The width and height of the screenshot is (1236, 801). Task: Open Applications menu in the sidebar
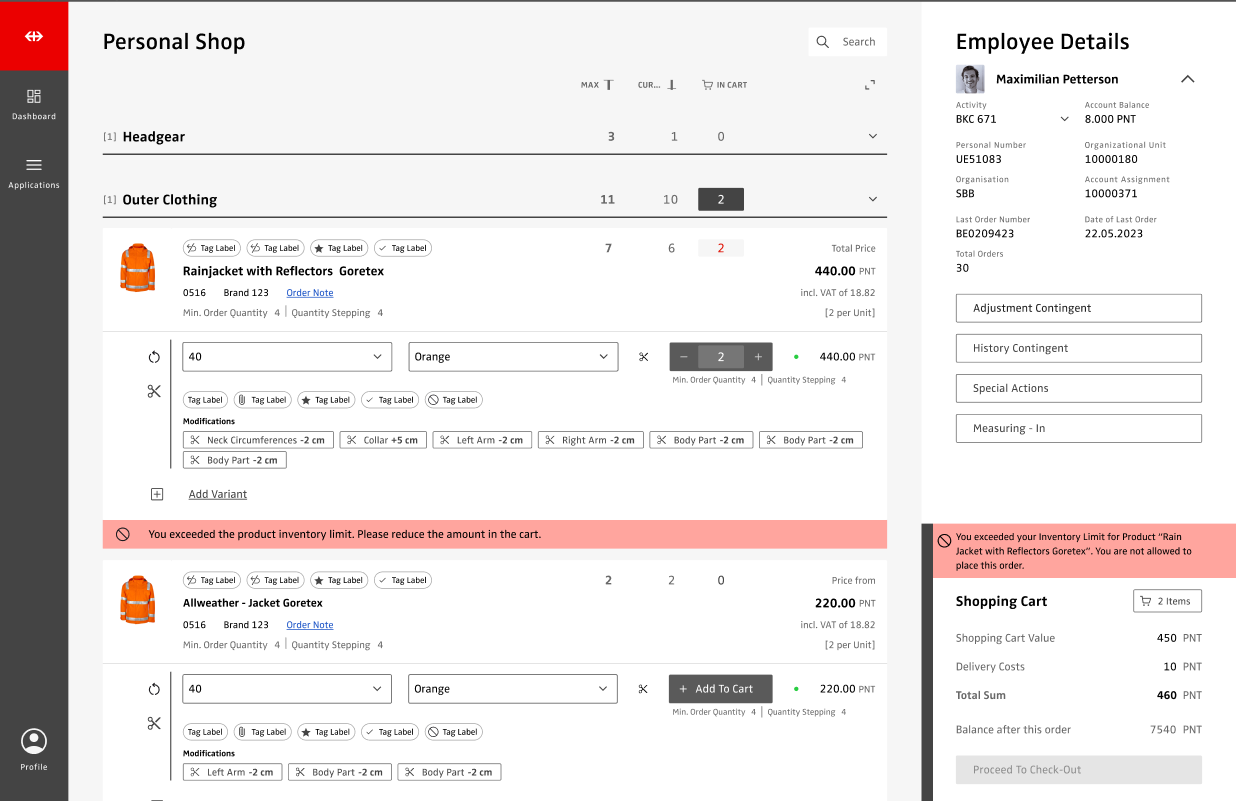(x=34, y=171)
